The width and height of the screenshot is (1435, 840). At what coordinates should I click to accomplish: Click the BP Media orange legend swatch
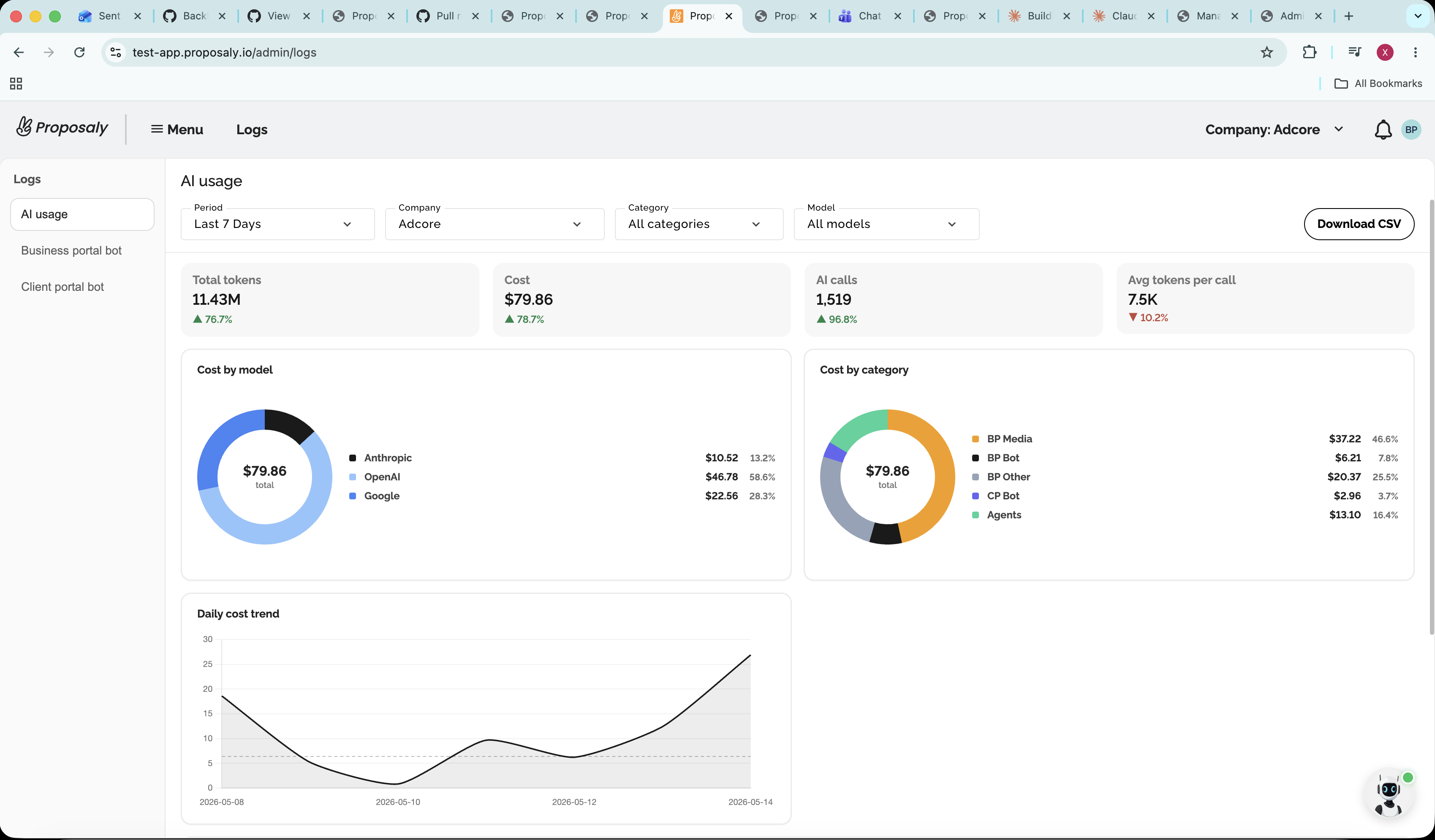pos(975,439)
